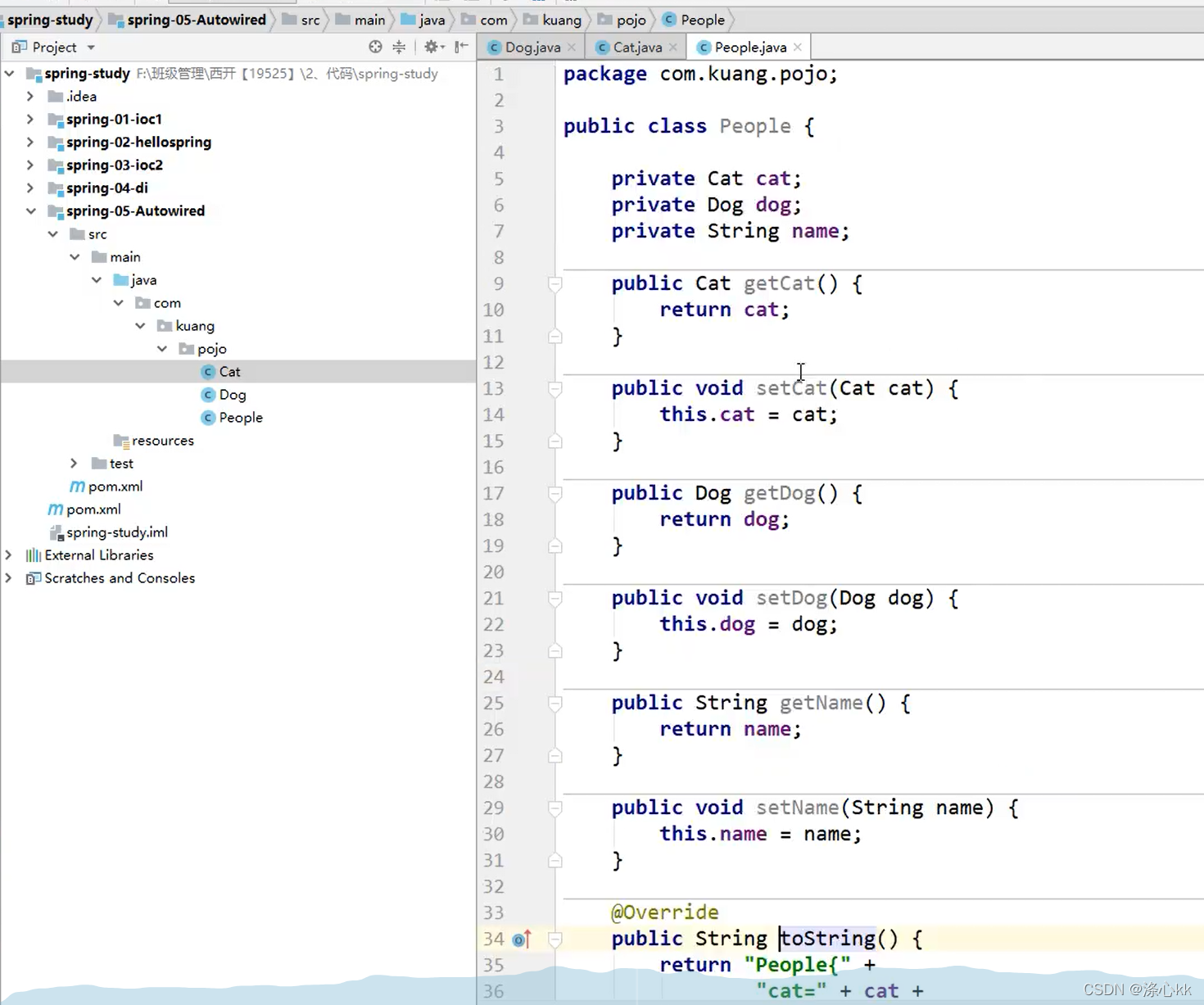Switch to the Dog.java tab
This screenshot has height=1005, width=1204.
pos(532,48)
